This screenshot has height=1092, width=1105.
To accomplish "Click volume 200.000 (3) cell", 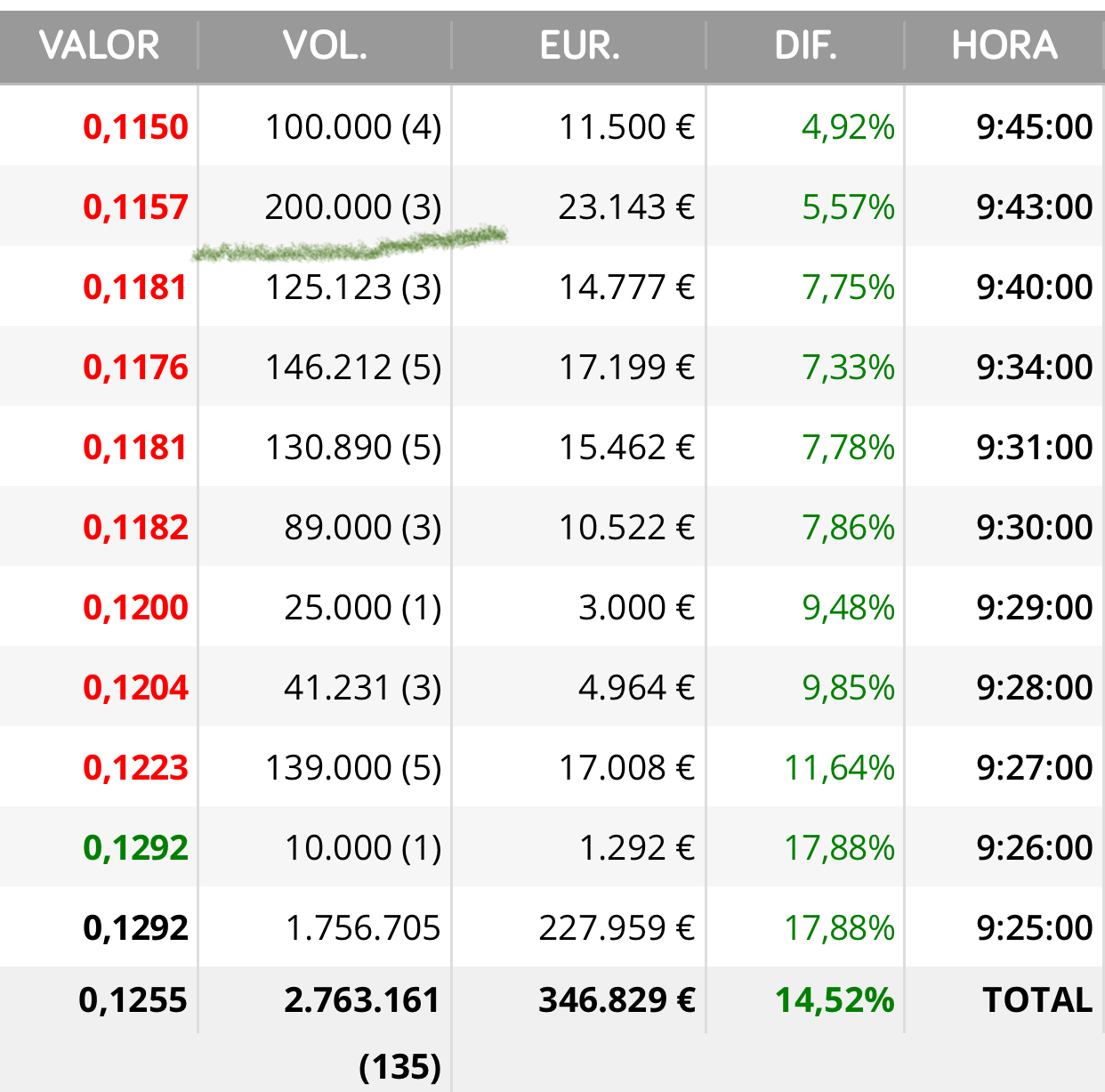I will pyautogui.click(x=353, y=207).
